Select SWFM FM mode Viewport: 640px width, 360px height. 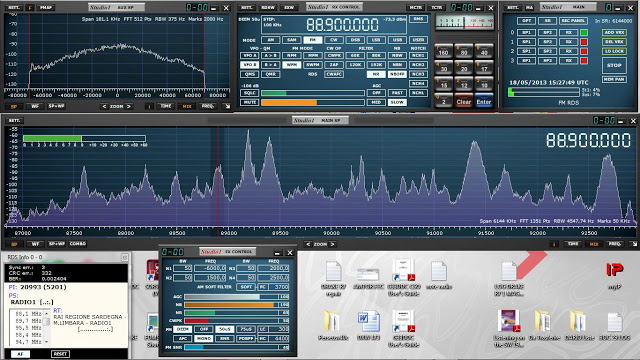(313, 65)
